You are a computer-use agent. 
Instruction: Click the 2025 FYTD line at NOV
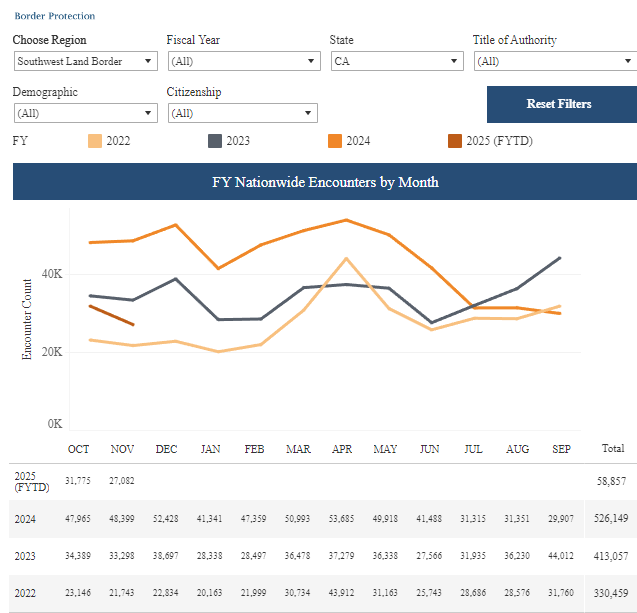(x=133, y=325)
